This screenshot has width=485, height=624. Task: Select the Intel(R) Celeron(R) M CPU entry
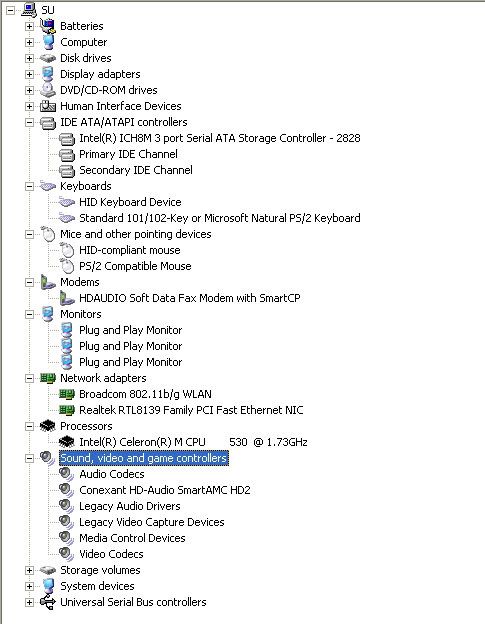tap(193, 442)
